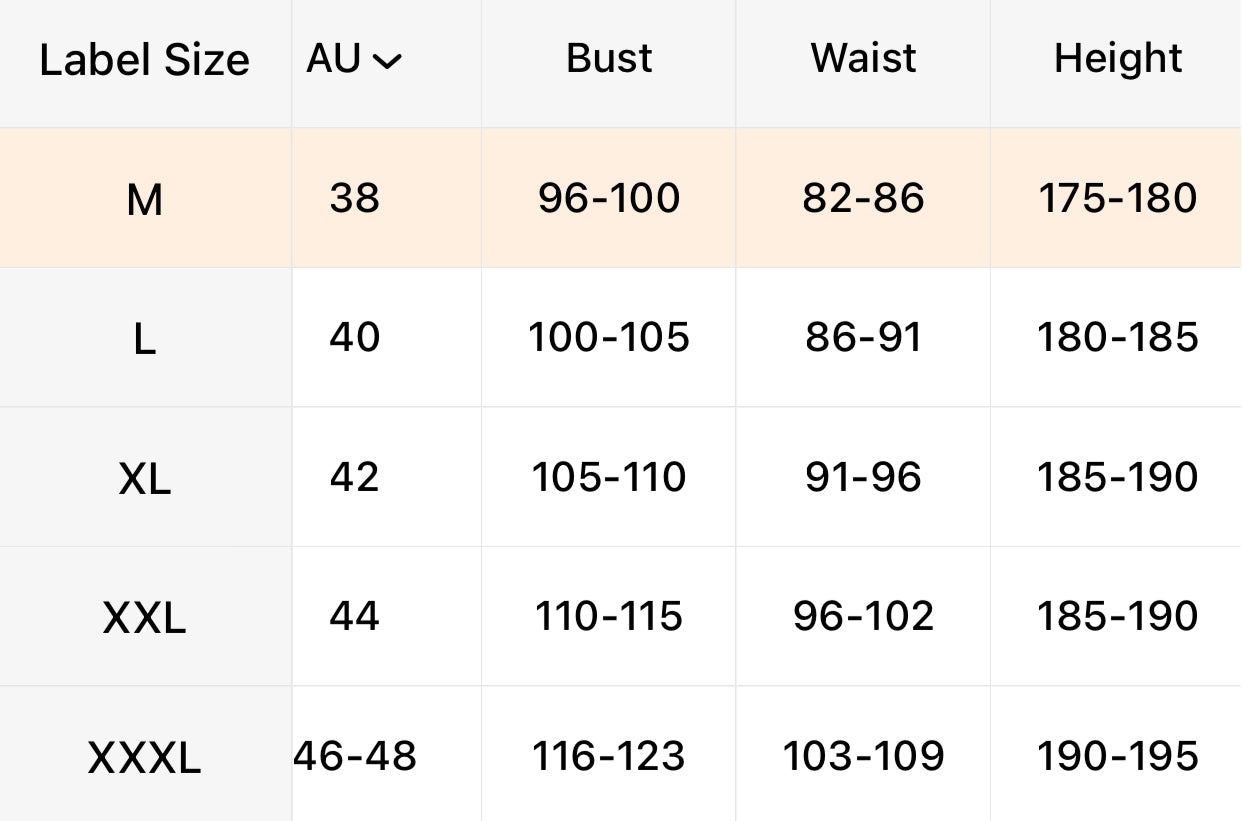Click AU size 46-48 cell
Screen dimensions: 1242x821
(355, 756)
